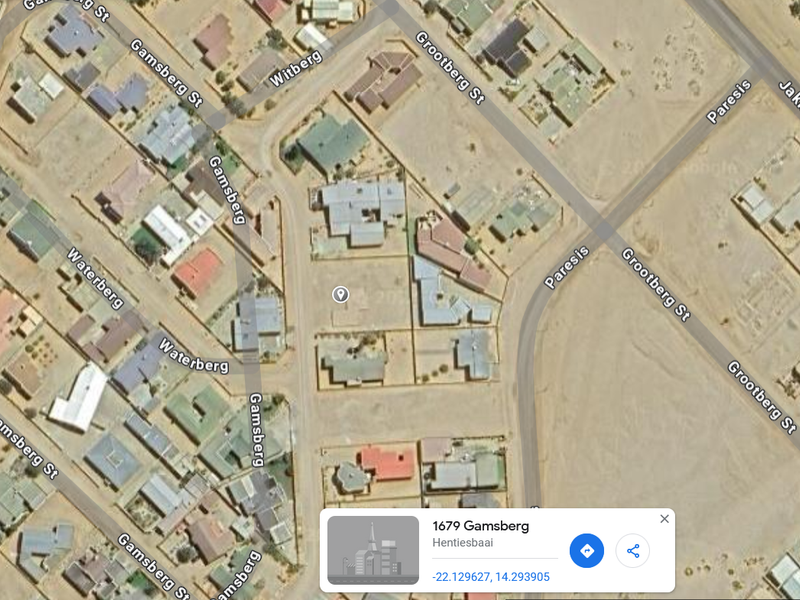
Task: Click the gray location pin marker
Action: click(x=340, y=294)
